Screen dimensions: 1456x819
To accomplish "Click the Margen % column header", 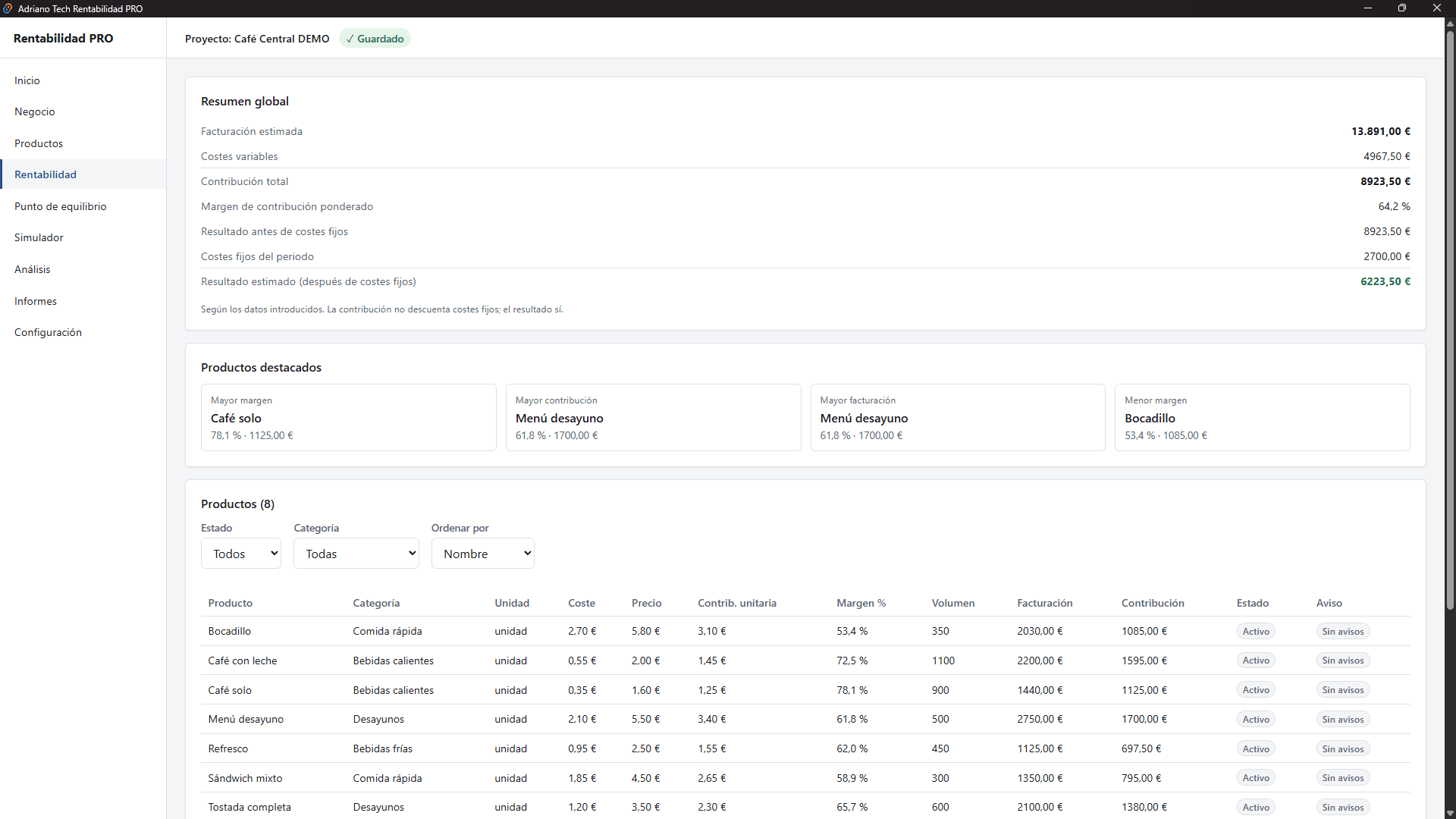I will (x=861, y=603).
